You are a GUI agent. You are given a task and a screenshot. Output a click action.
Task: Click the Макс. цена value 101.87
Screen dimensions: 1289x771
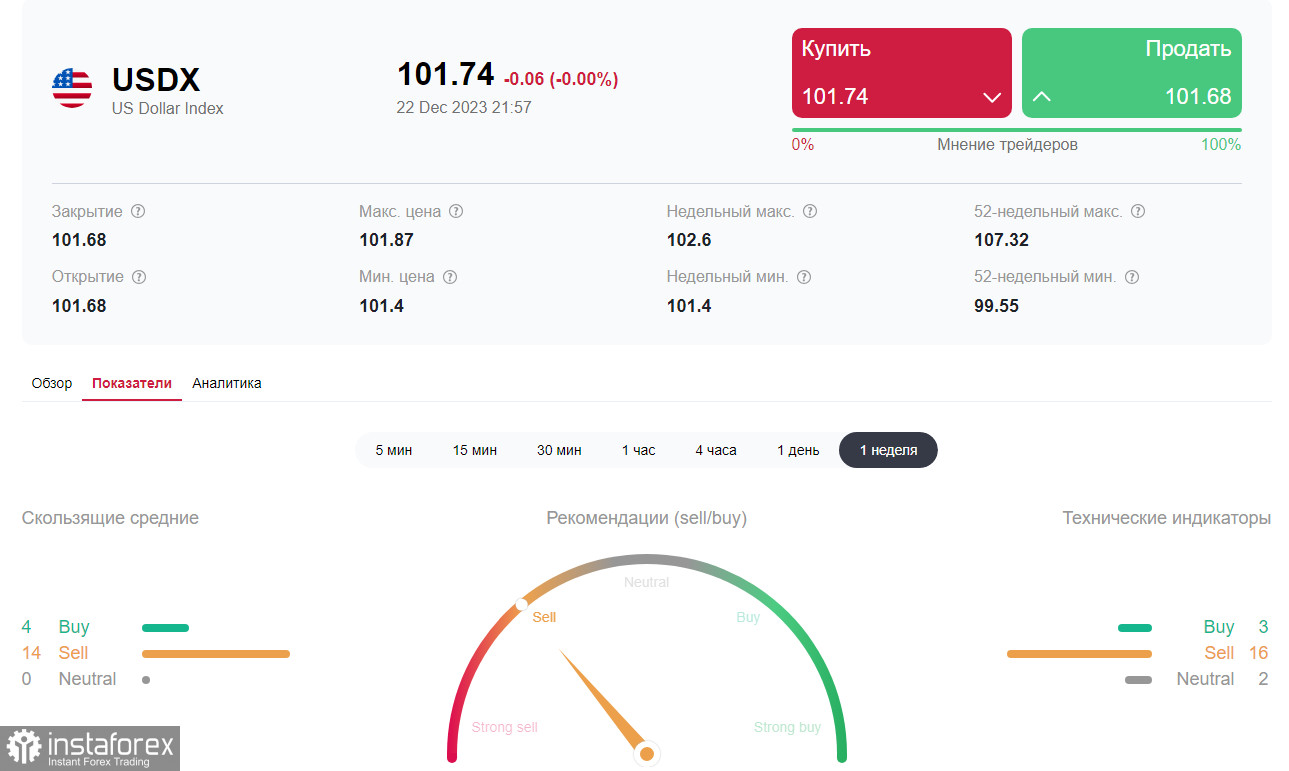pyautogui.click(x=386, y=240)
